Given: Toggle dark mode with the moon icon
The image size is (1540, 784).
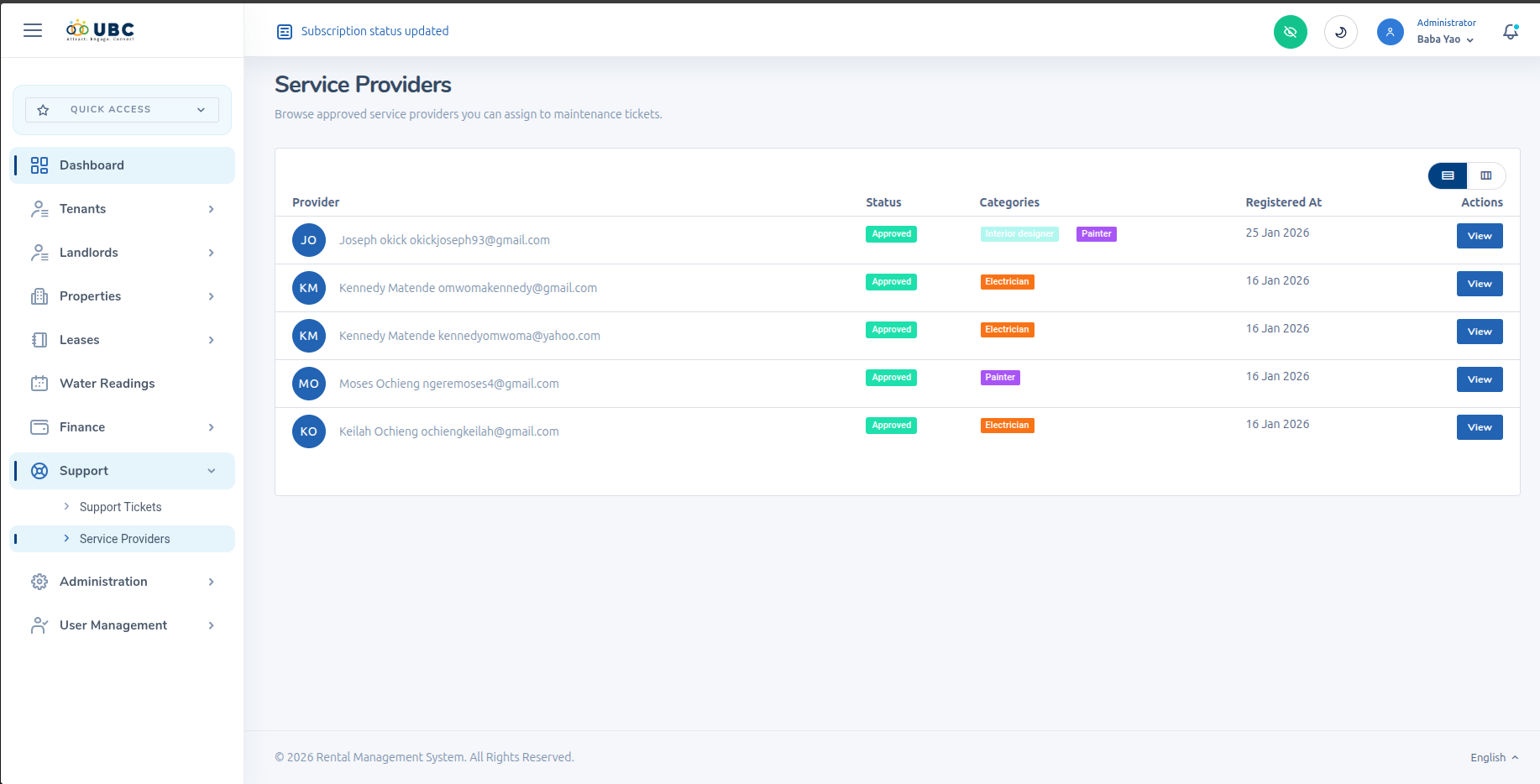Looking at the screenshot, I should 1340,31.
